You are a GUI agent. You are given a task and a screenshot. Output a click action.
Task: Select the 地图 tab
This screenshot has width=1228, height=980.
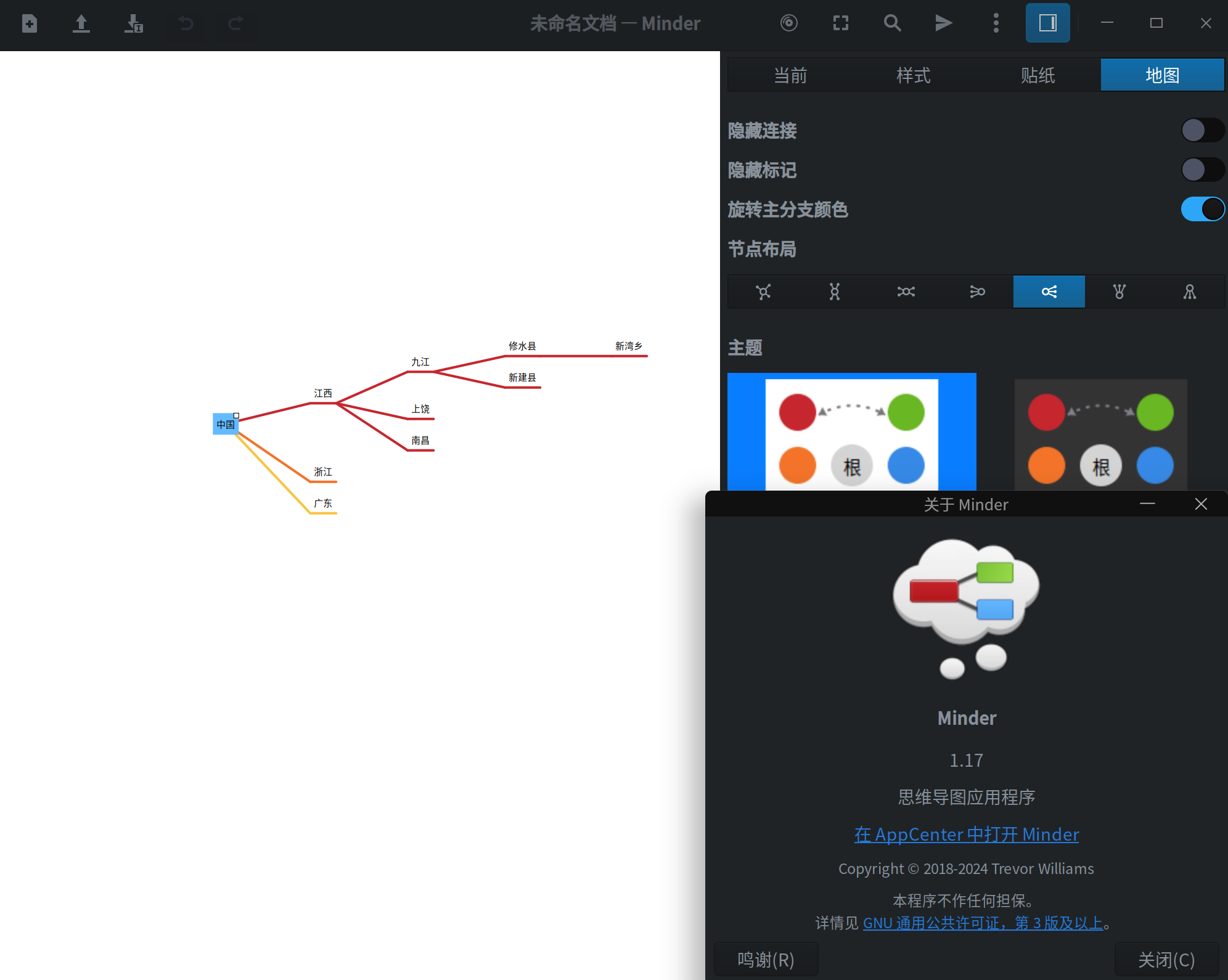coord(1162,75)
